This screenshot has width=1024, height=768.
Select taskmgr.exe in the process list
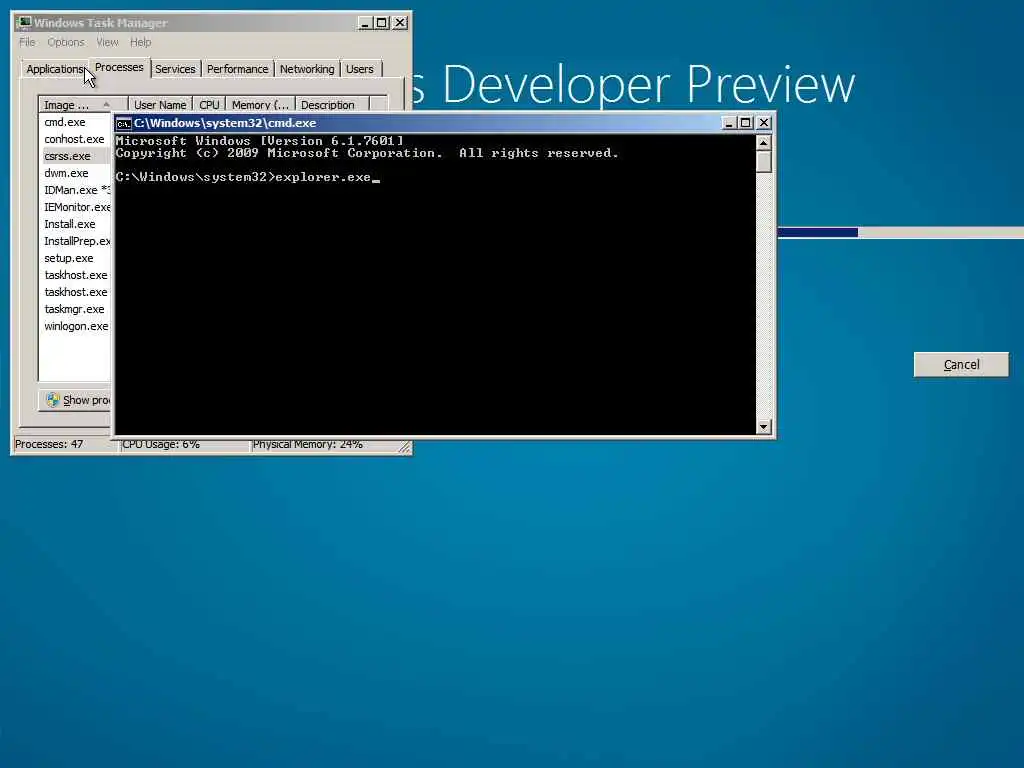(74, 309)
